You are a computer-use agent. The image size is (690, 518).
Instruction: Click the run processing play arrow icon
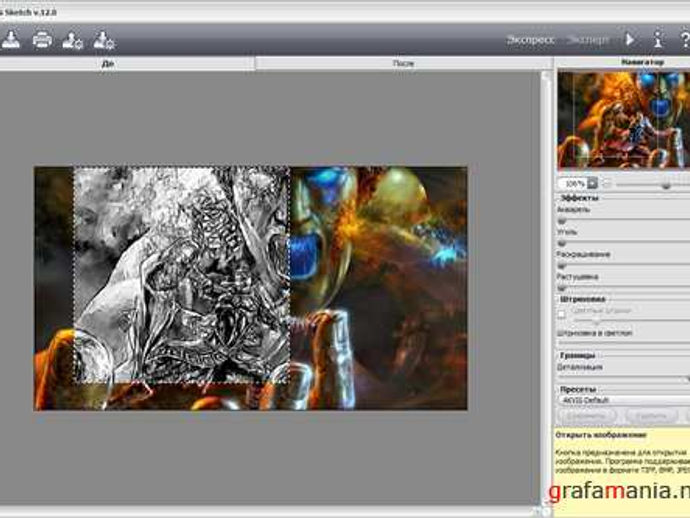630,40
